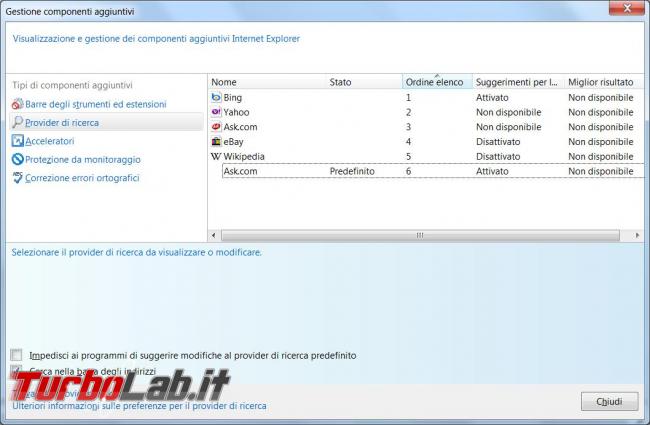This screenshot has height=425, width=650.
Task: Click the horizontal scrollbar left arrow
Action: (214, 236)
